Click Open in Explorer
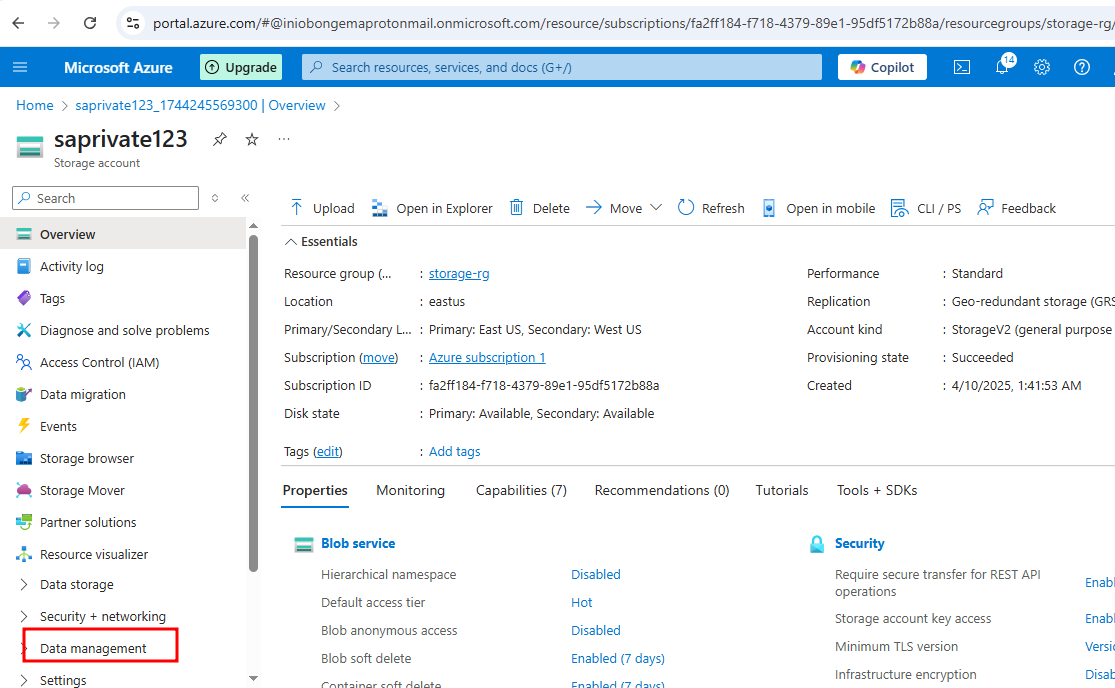 (432, 208)
